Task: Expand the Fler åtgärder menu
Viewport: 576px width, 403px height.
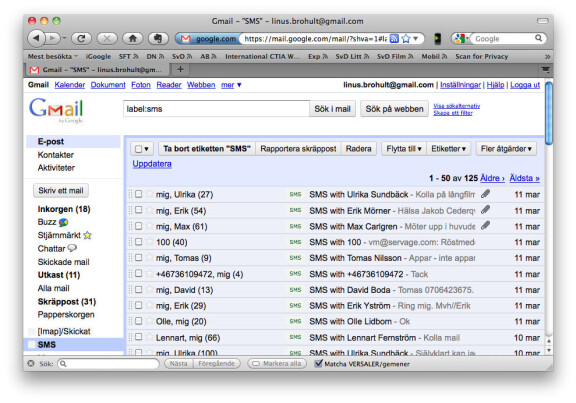Action: coord(506,149)
